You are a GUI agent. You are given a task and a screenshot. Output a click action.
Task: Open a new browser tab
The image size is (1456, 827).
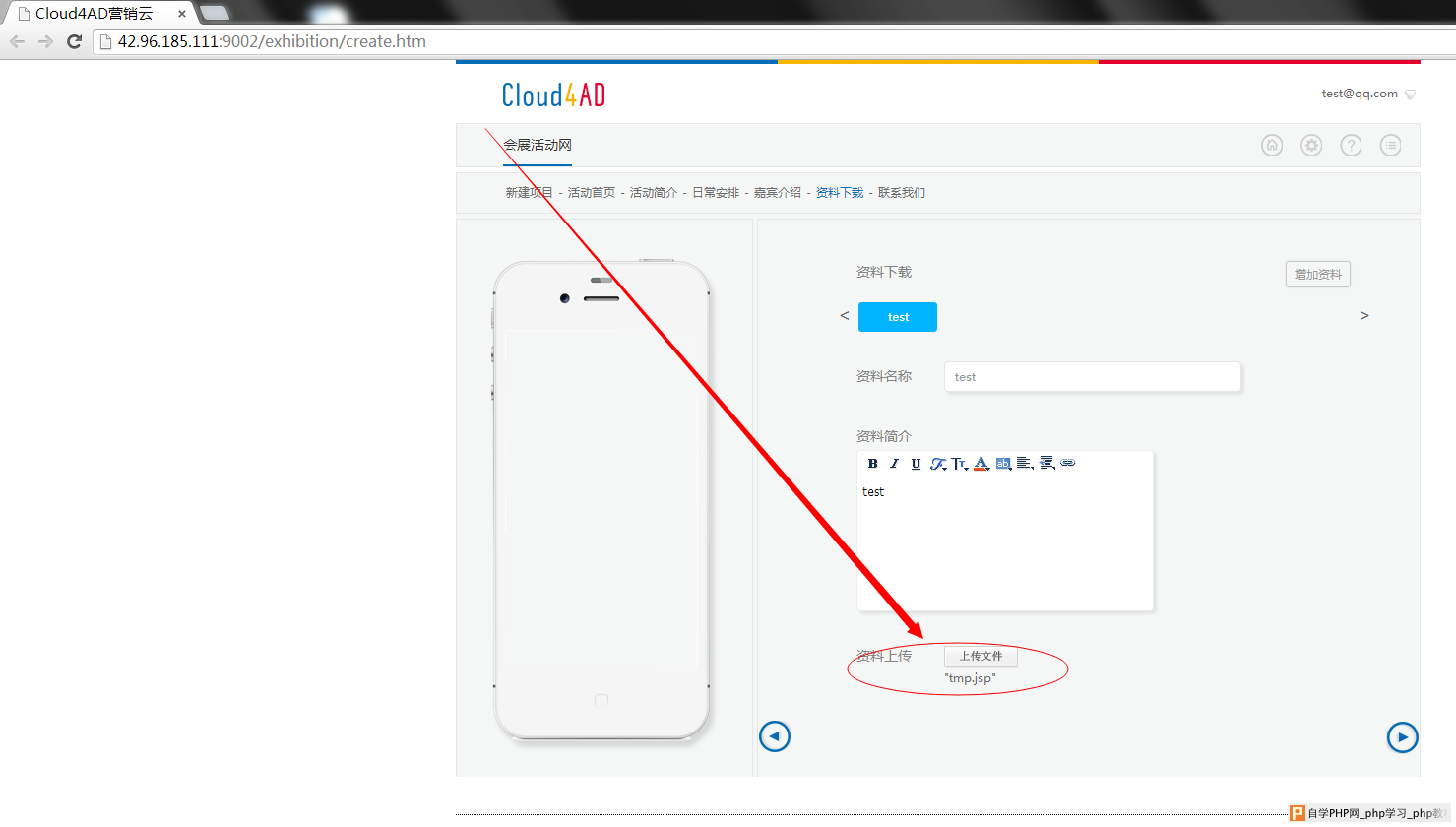tap(215, 13)
